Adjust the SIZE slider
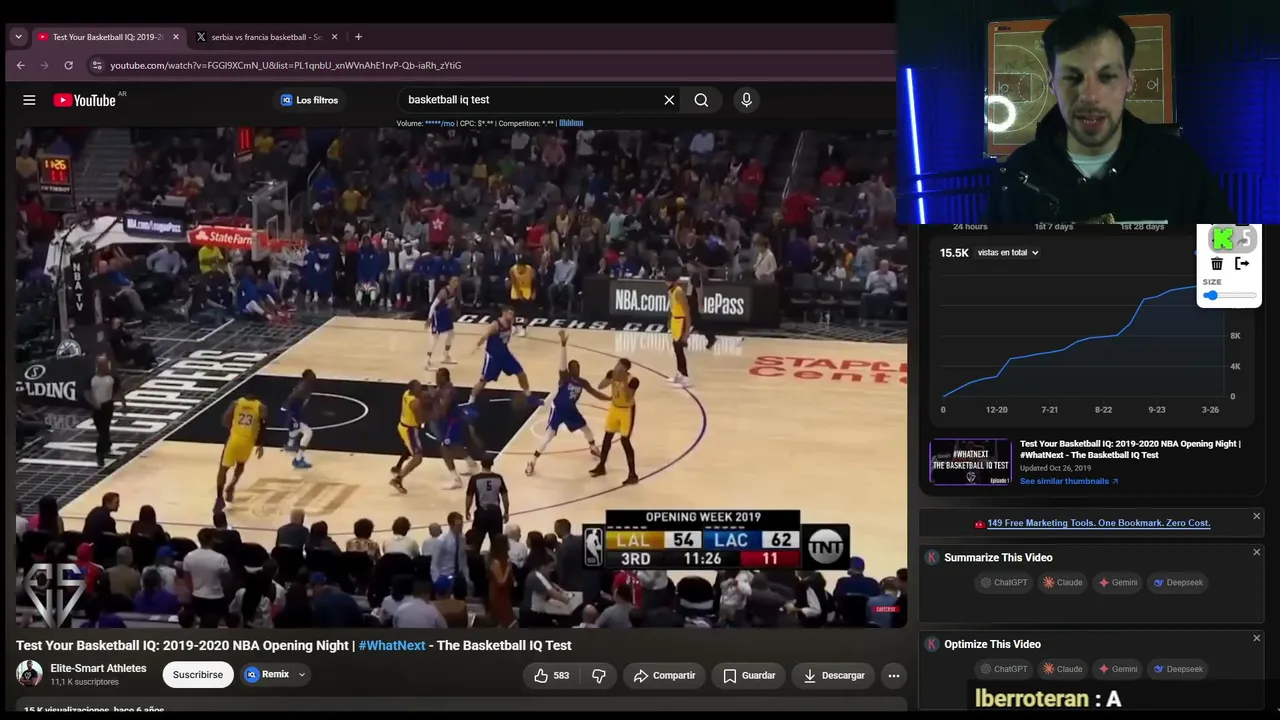Viewport: 1280px width, 720px height. click(x=1230, y=296)
